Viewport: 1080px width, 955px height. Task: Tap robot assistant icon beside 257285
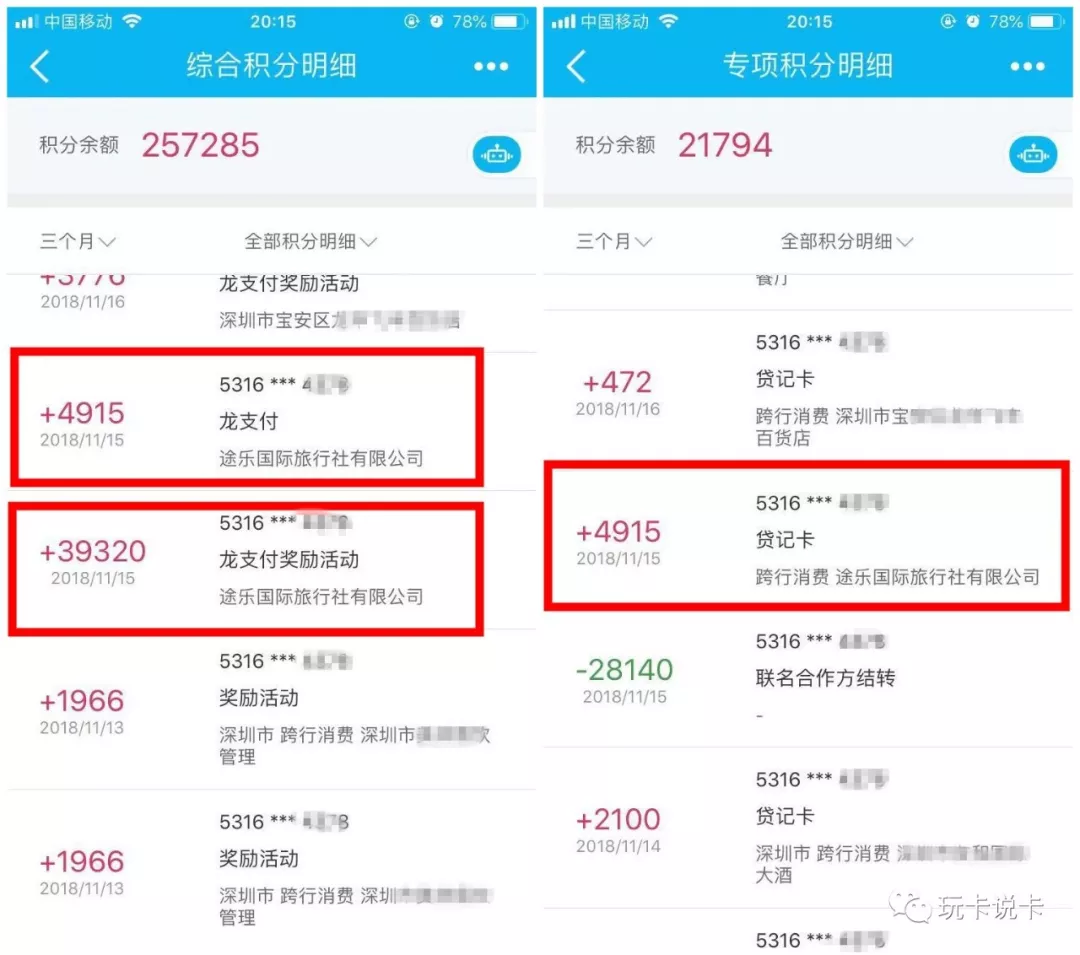click(497, 155)
